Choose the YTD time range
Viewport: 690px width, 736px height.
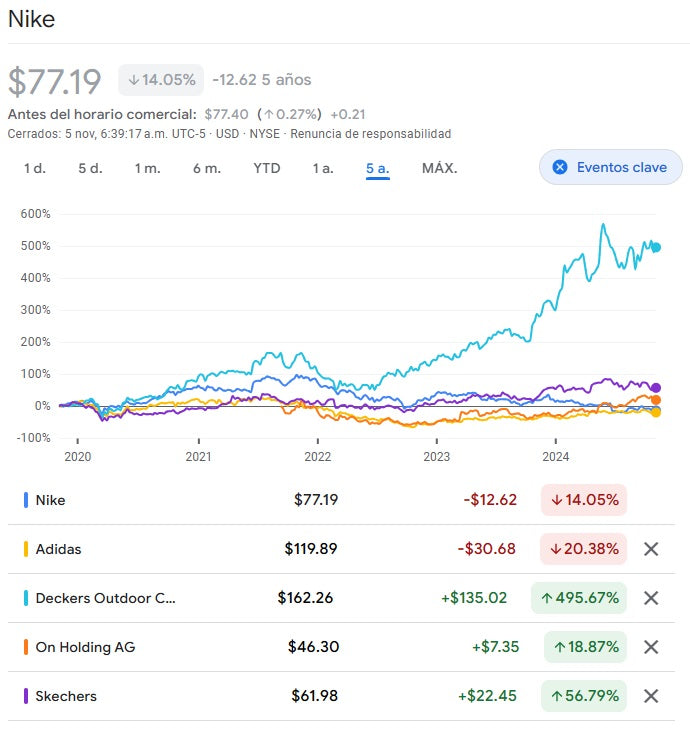point(267,168)
